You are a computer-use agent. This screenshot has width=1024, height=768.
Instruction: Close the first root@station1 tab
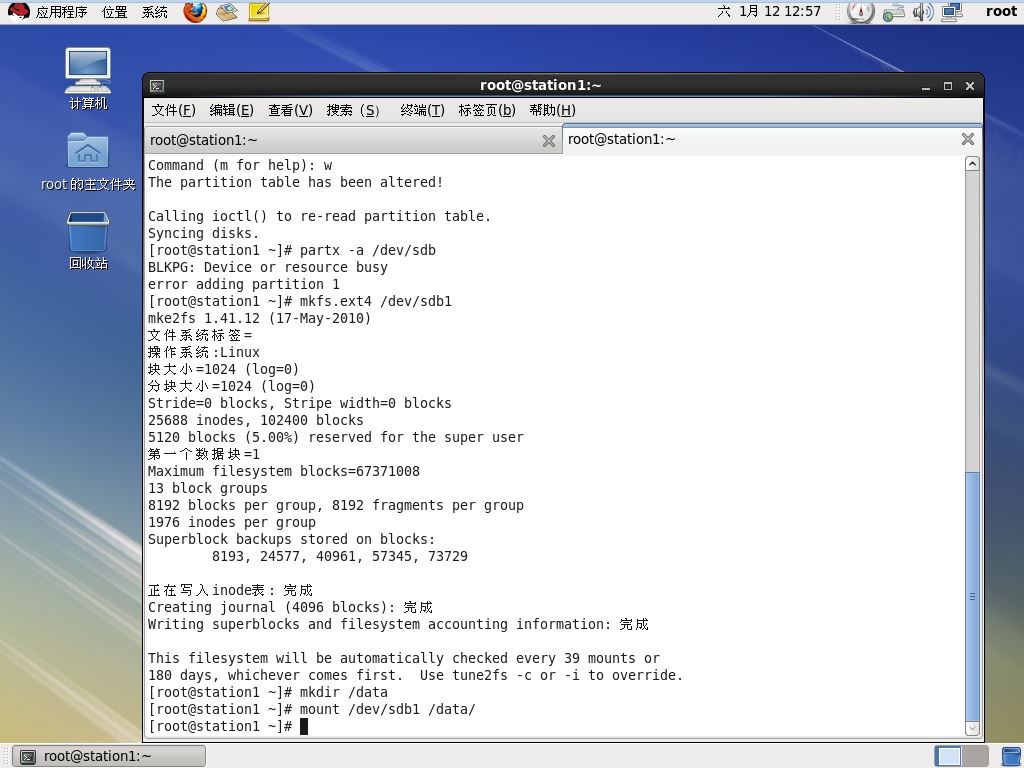(x=549, y=140)
